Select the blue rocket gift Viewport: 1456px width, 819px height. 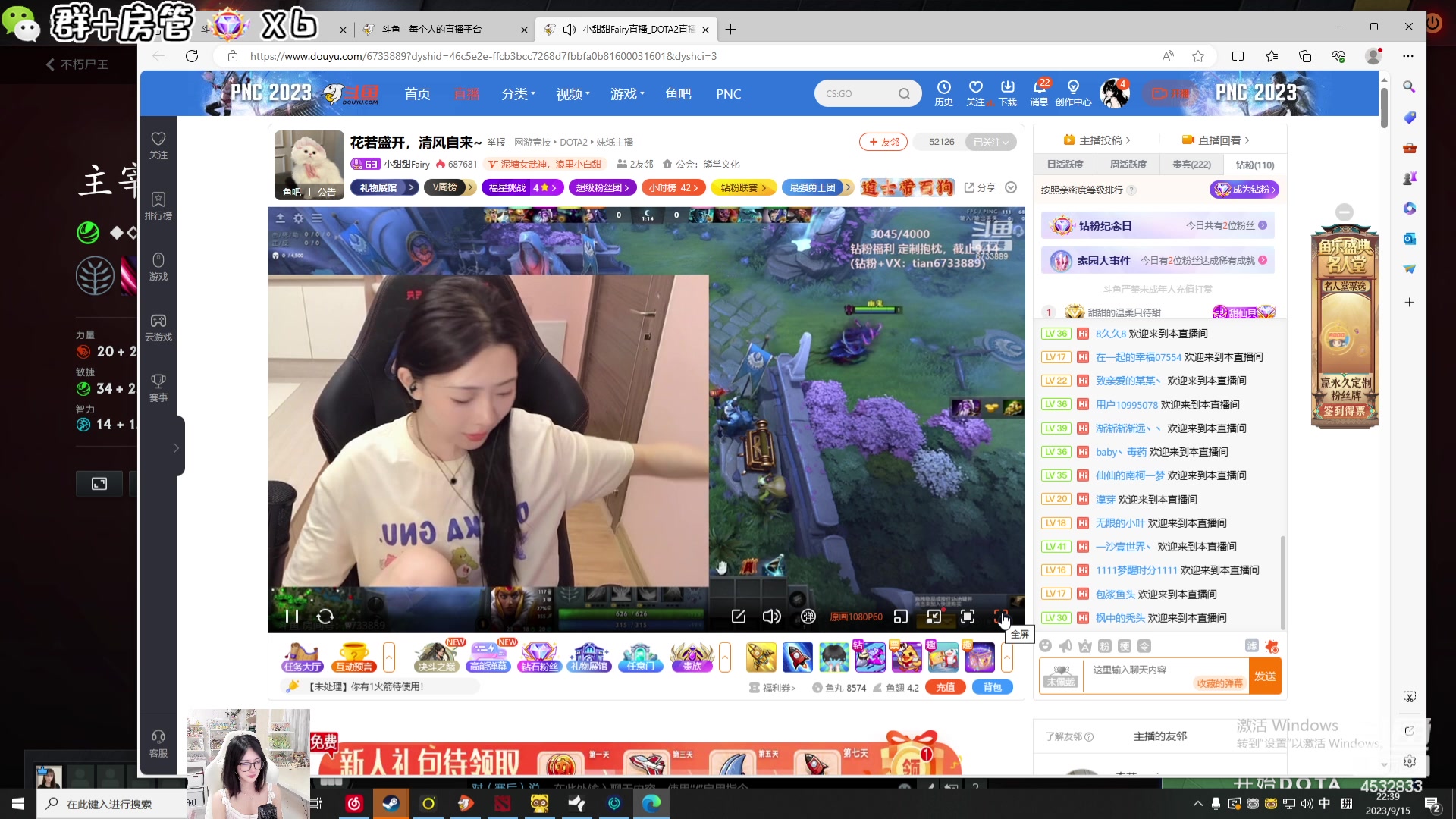(798, 657)
